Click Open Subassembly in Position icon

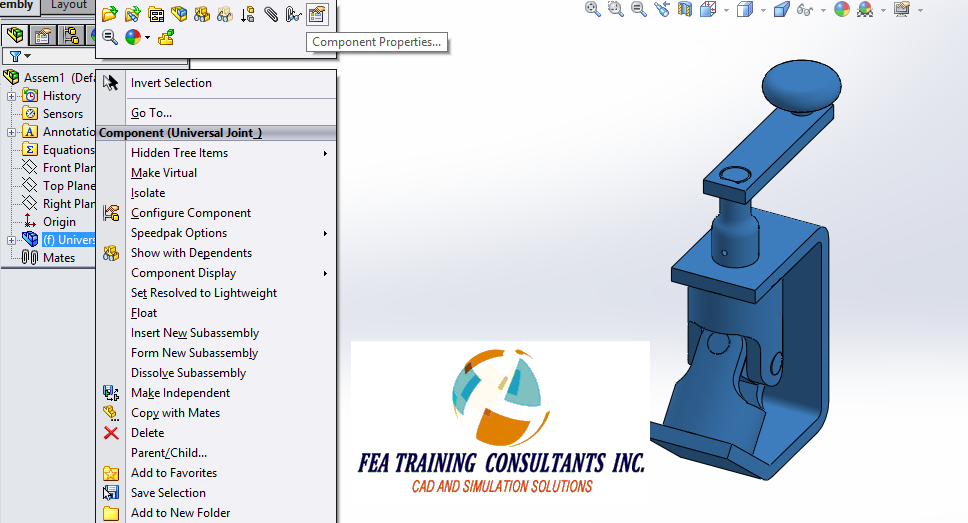point(133,14)
